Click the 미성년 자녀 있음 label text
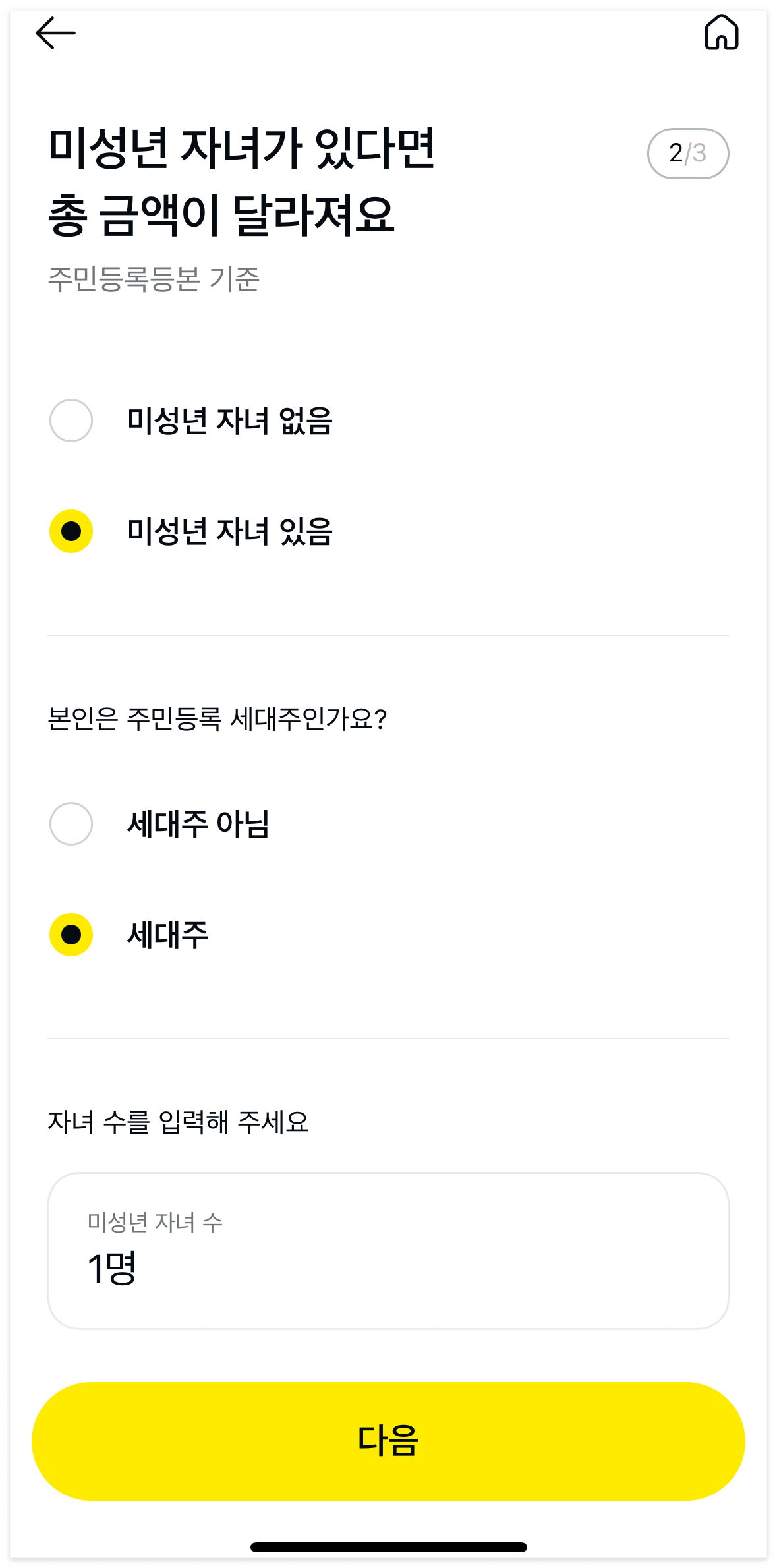 tap(230, 531)
